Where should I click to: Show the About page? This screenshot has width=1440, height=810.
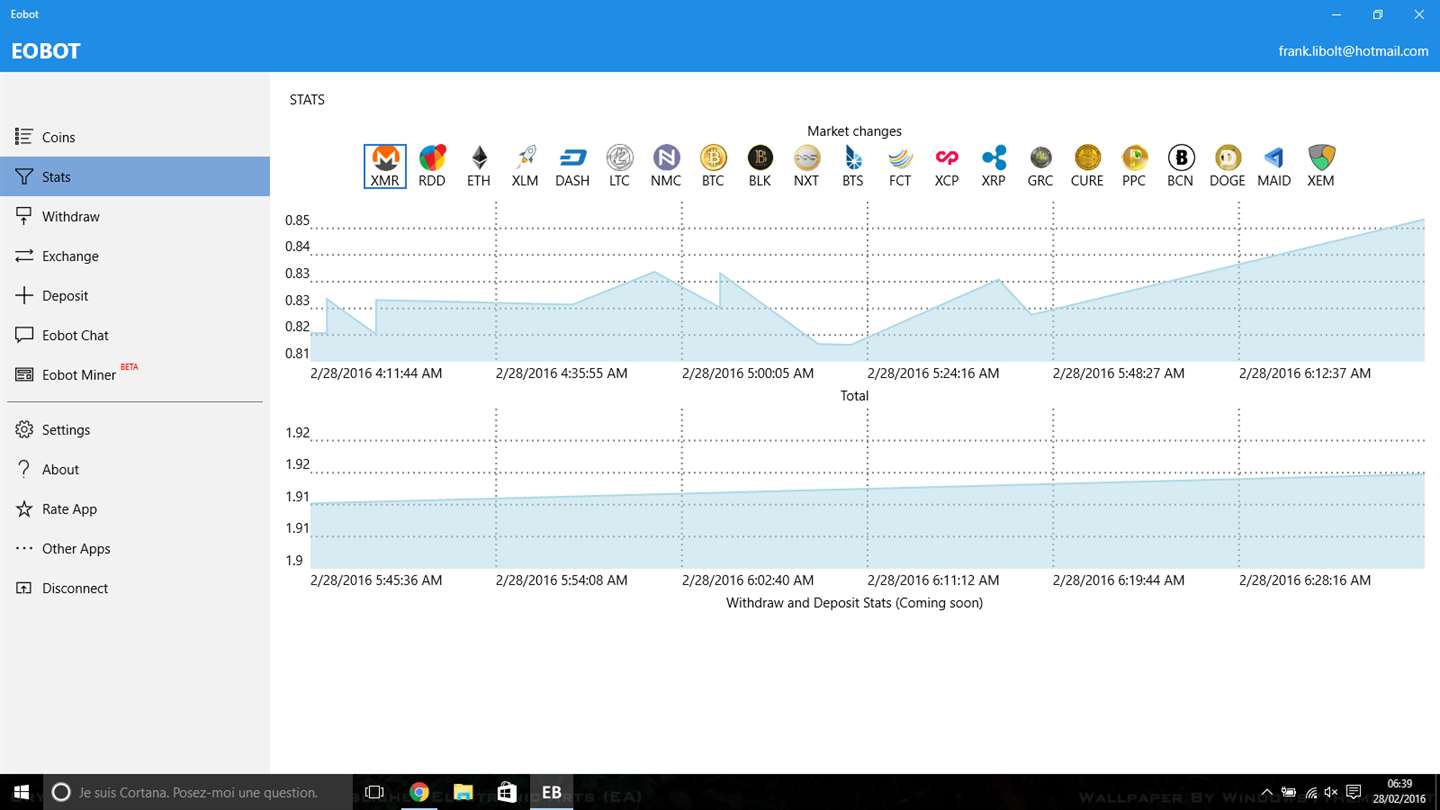click(x=135, y=469)
